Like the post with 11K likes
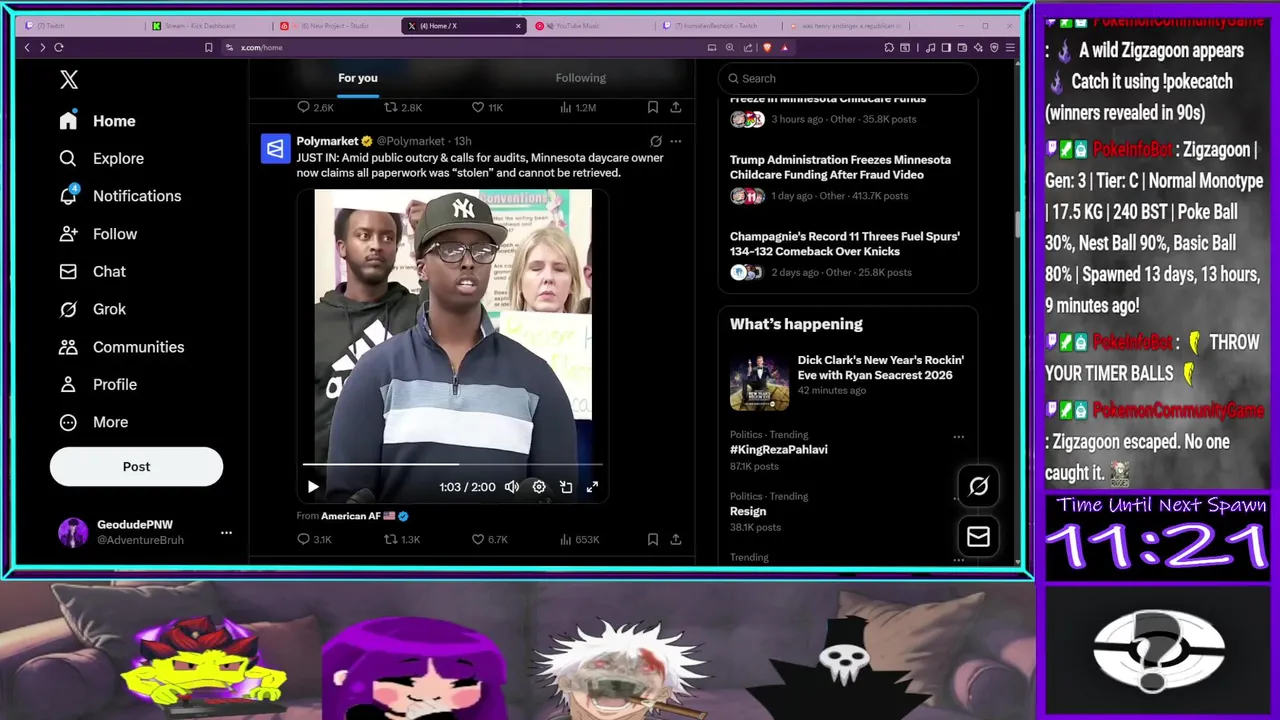This screenshot has height=720, width=1280. click(478, 107)
